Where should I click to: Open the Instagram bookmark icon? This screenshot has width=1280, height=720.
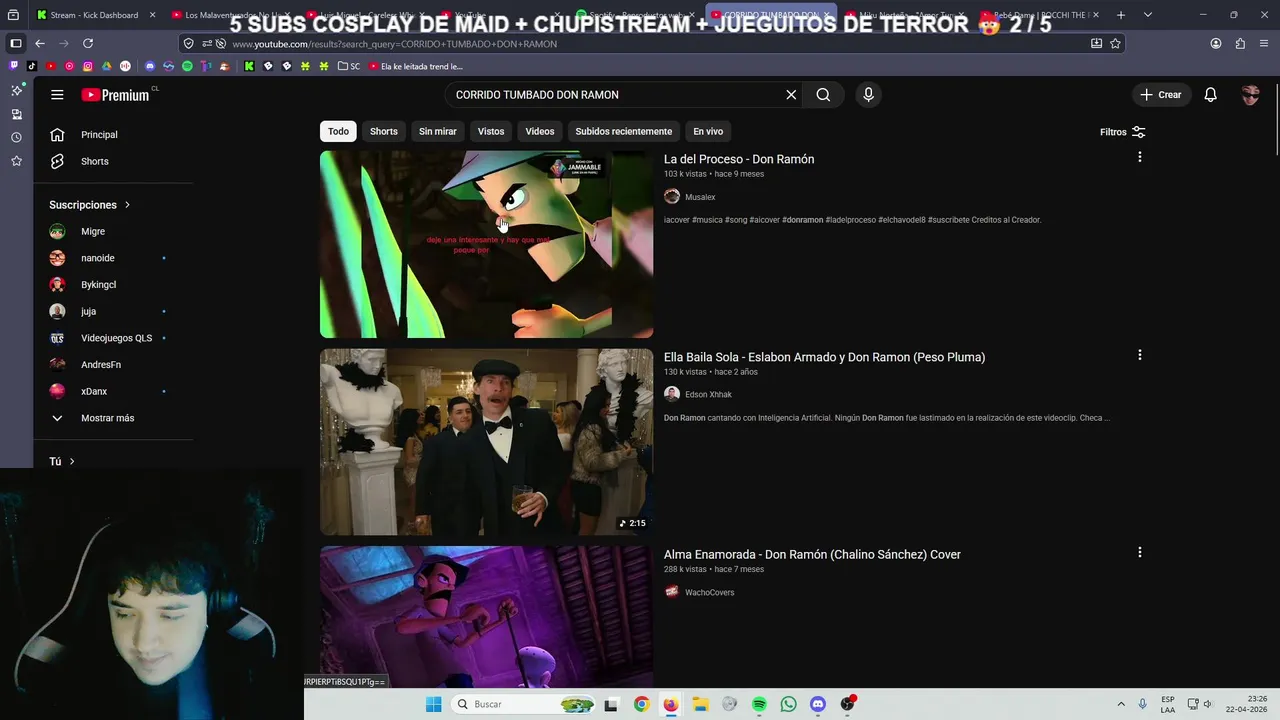pyautogui.click(x=88, y=66)
